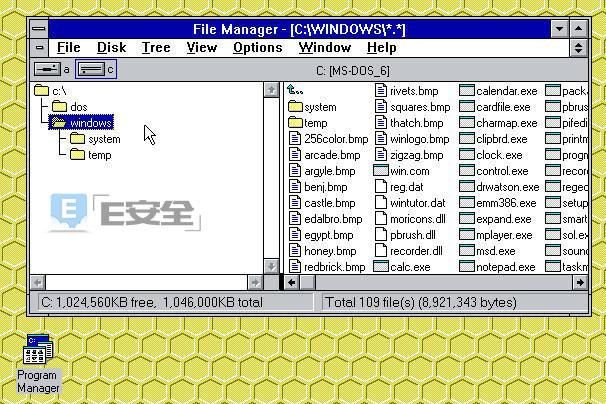Click tree pane scroll down arrow
Screen dimensions: 606x404
tap(271, 266)
